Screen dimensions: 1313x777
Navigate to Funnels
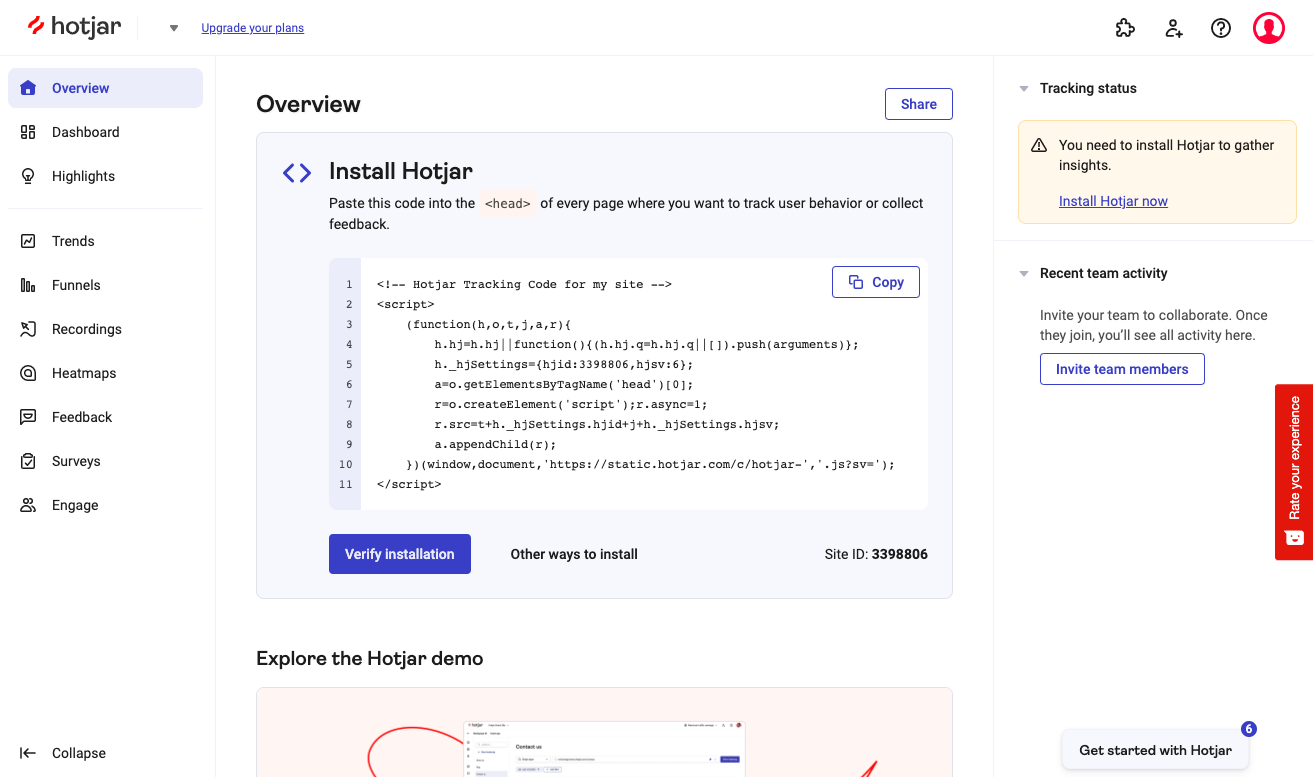tap(105, 285)
